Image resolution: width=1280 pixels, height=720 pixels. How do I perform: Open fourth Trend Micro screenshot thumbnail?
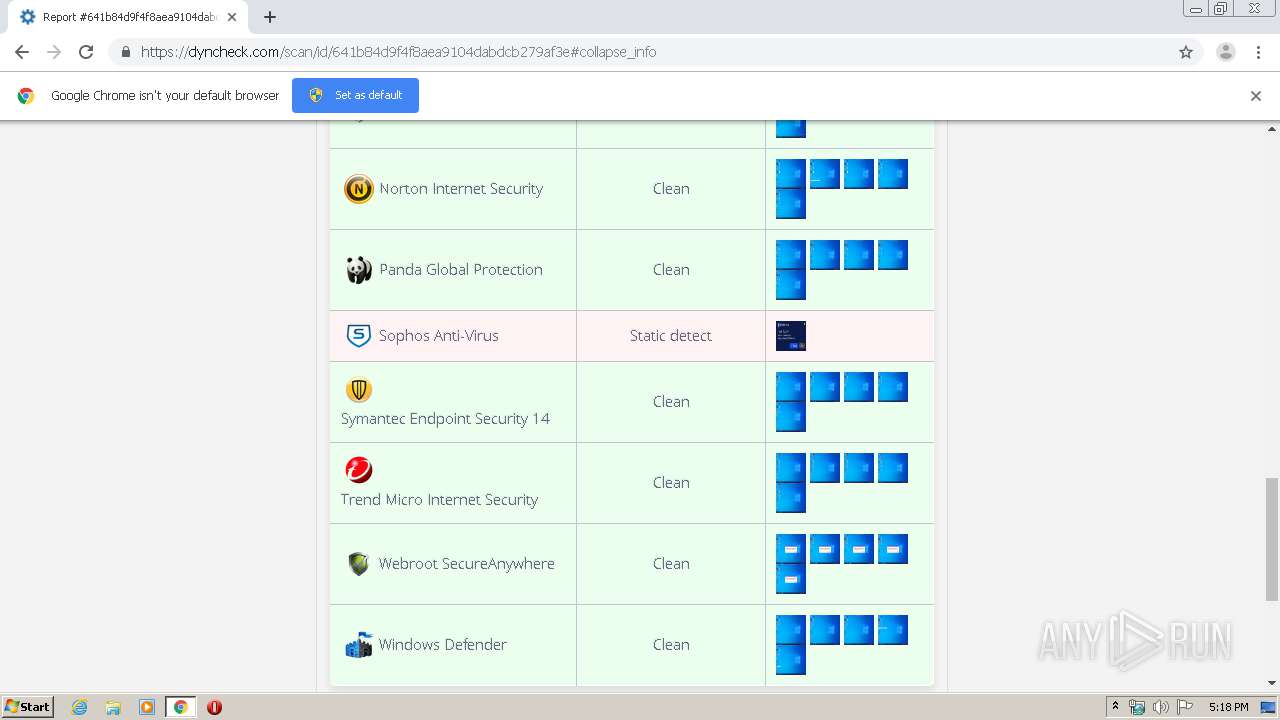click(893, 468)
